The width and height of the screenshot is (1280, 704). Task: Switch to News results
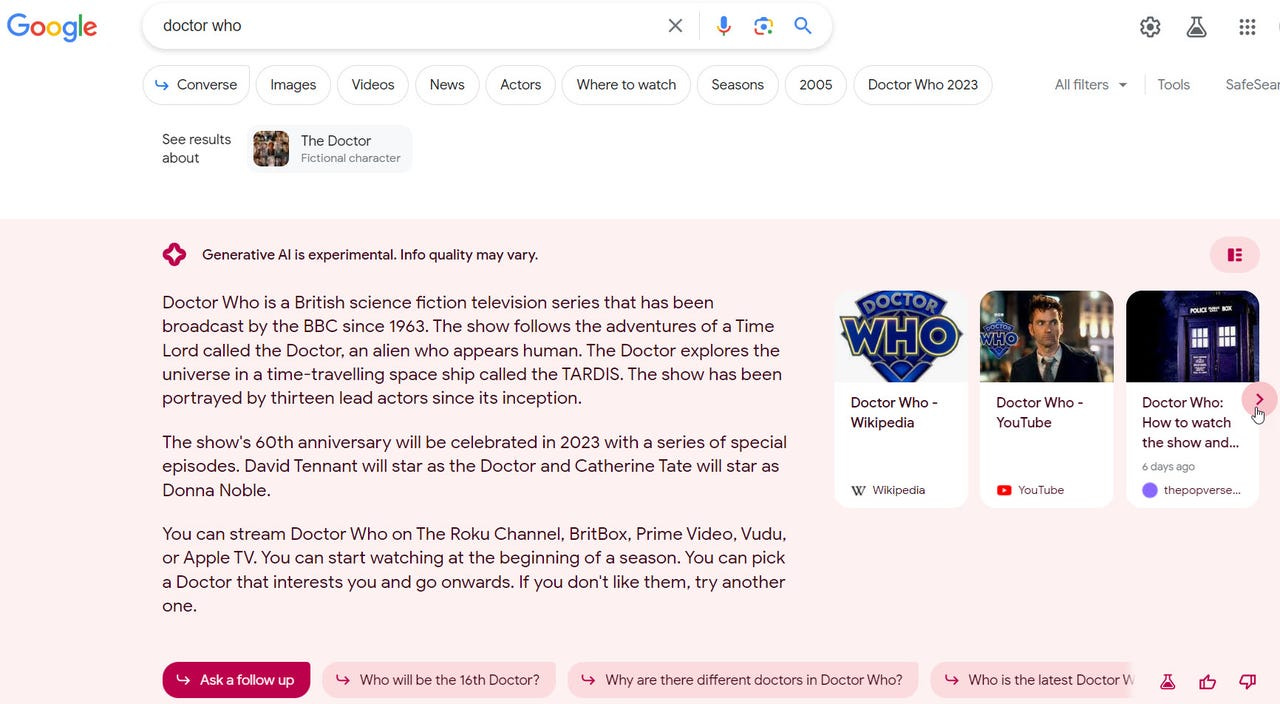click(447, 85)
